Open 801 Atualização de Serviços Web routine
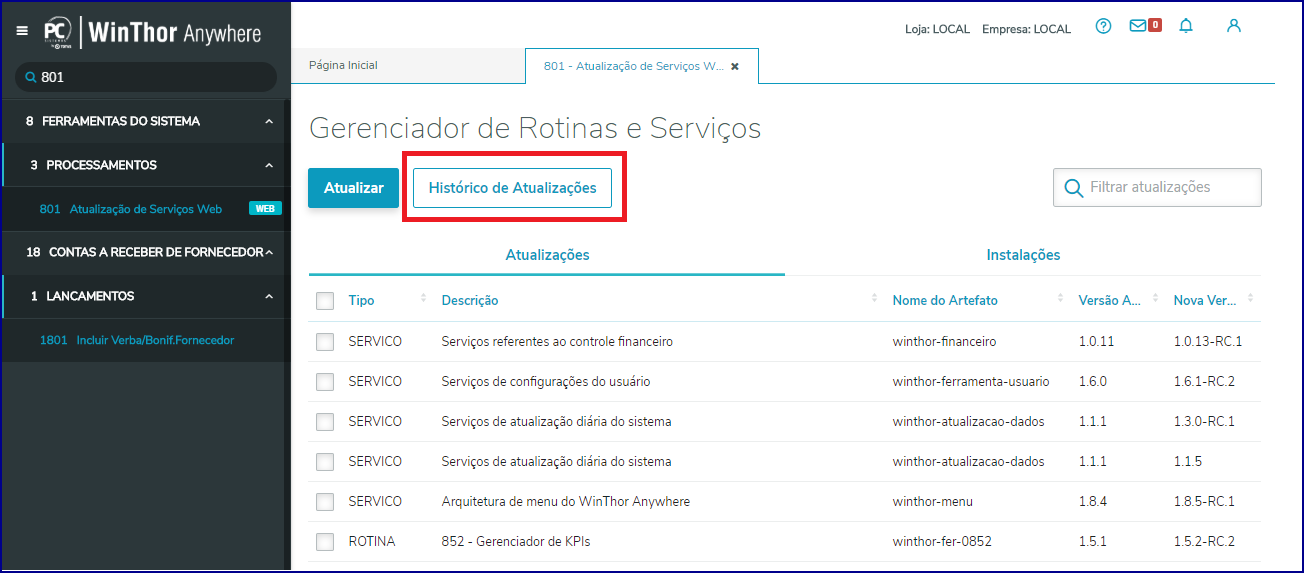 pyautogui.click(x=142, y=209)
